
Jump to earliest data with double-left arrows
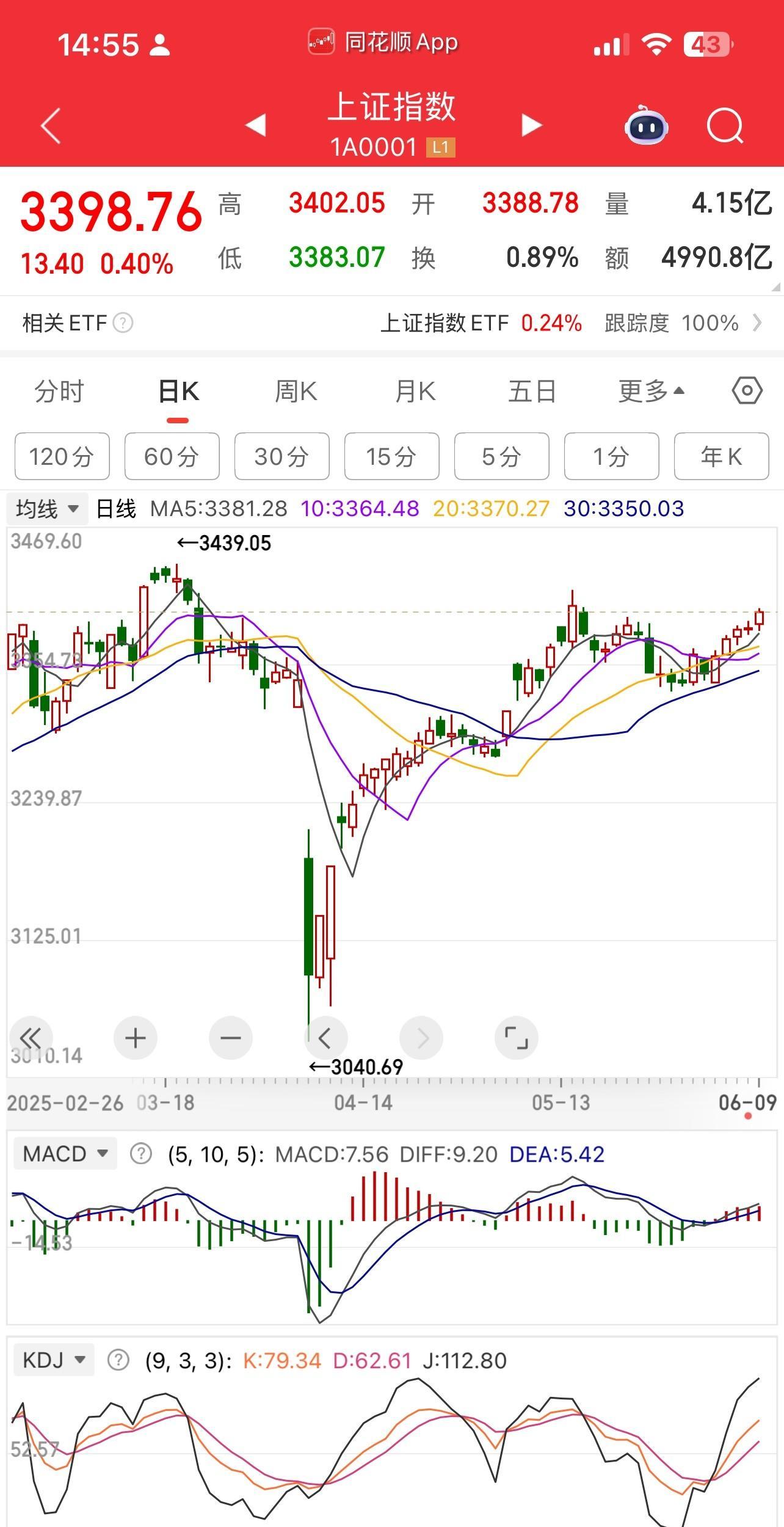(31, 1038)
